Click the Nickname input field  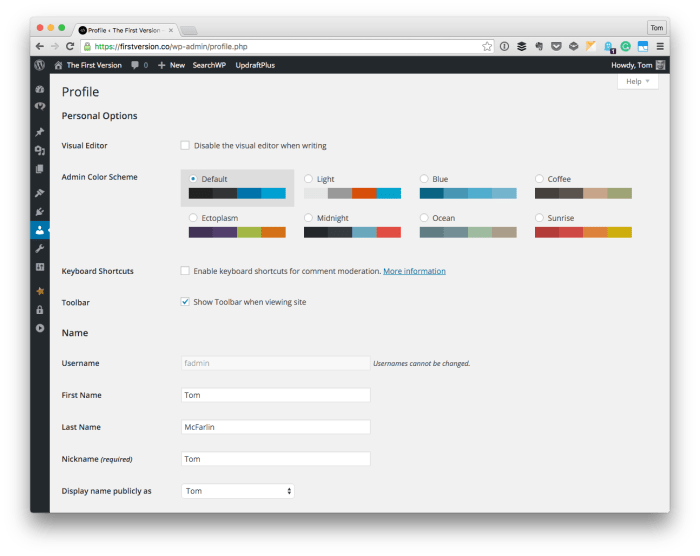[275, 459]
